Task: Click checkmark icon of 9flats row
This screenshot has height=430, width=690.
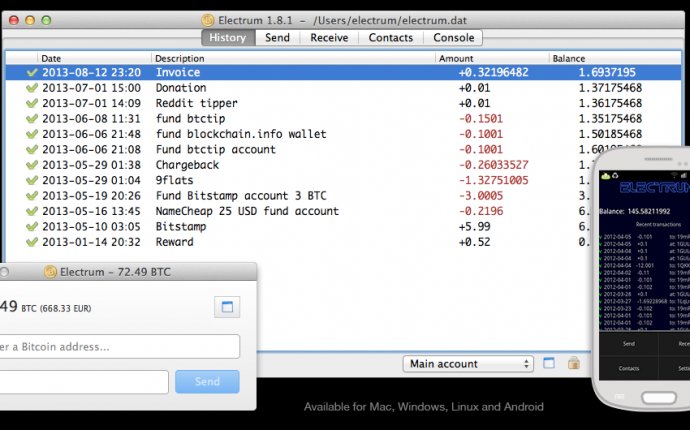Action: pos(32,180)
